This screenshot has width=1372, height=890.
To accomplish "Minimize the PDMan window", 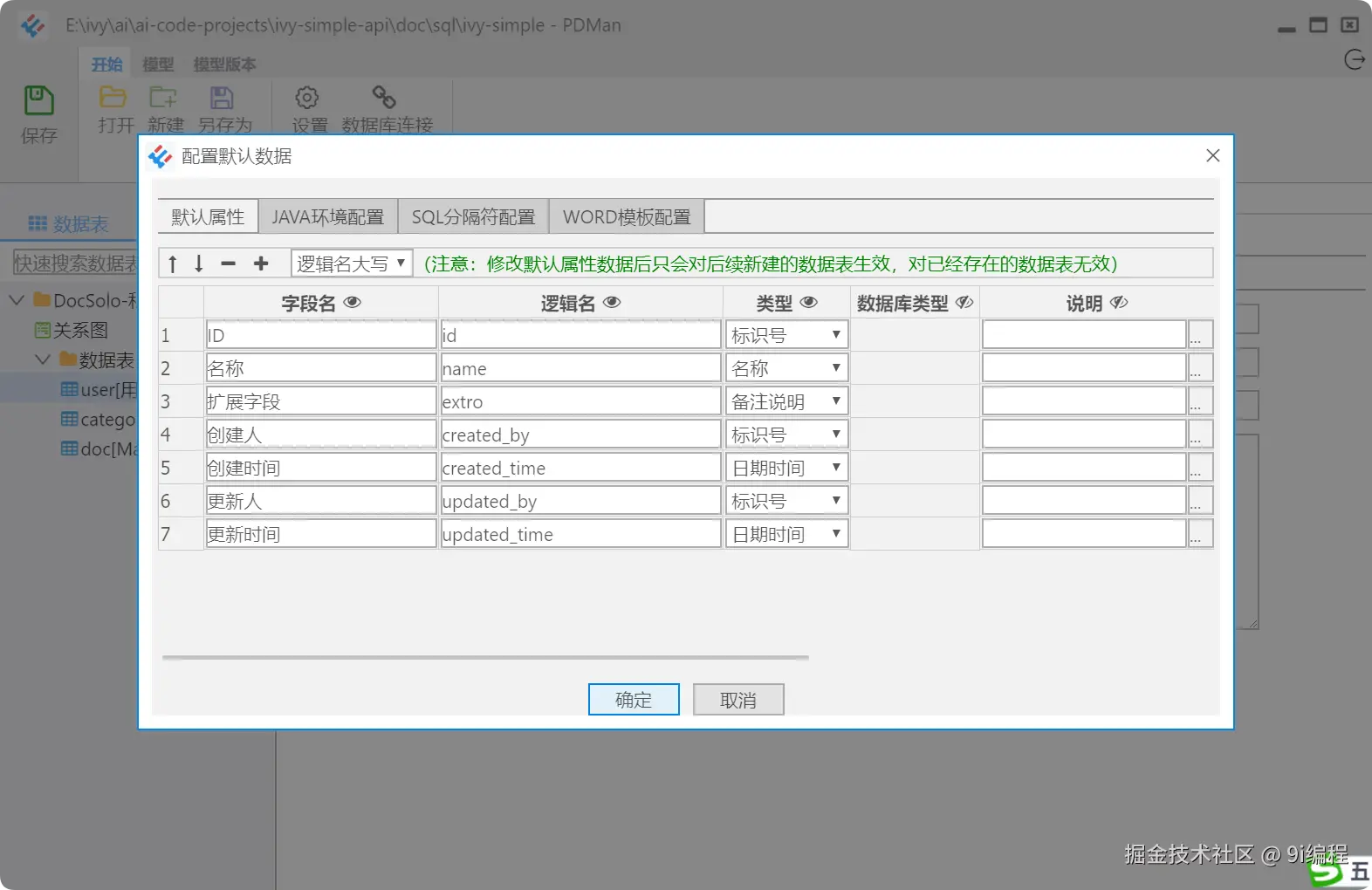I will [x=1286, y=28].
